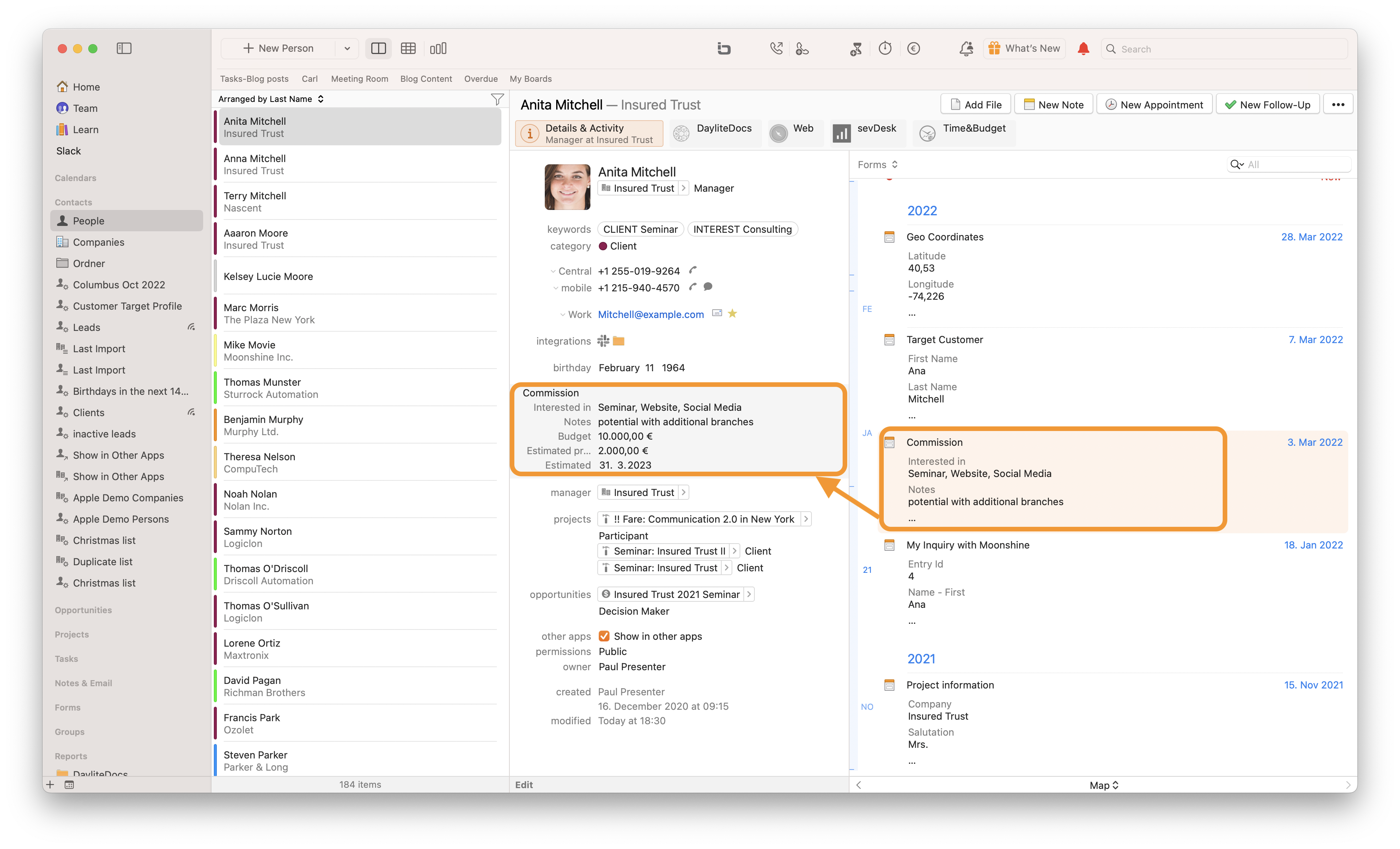This screenshot has width=1400, height=849.
Task: Click Anita Mitchell's profile photo
Action: pos(568,187)
